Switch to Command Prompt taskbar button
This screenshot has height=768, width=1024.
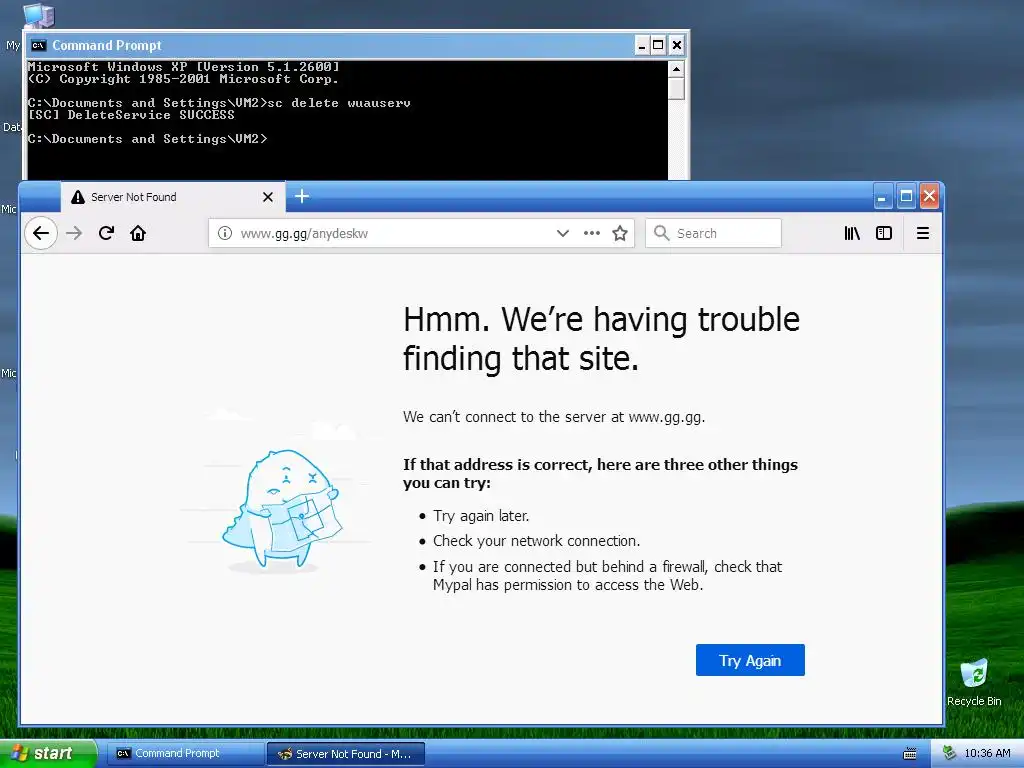point(185,754)
